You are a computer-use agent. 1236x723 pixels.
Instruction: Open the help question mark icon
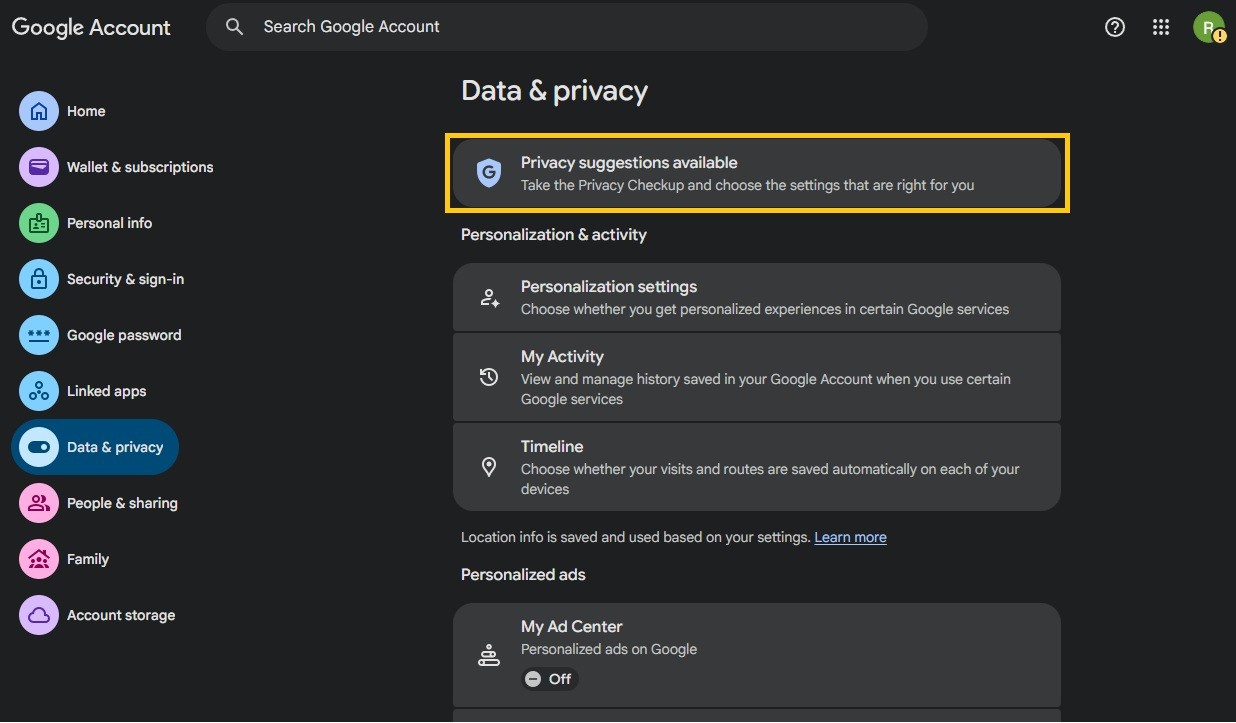click(1115, 27)
